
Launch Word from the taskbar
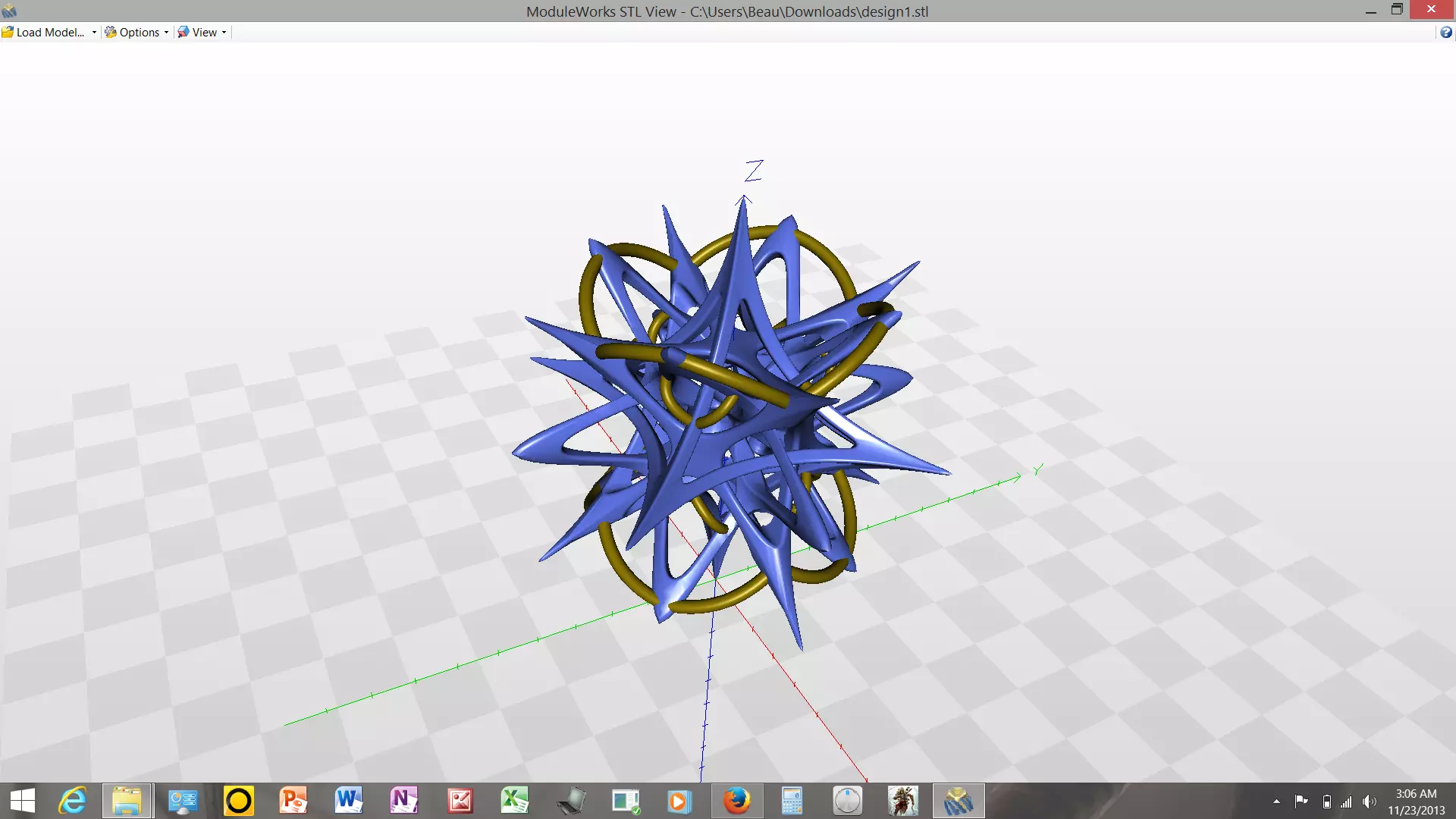349,801
